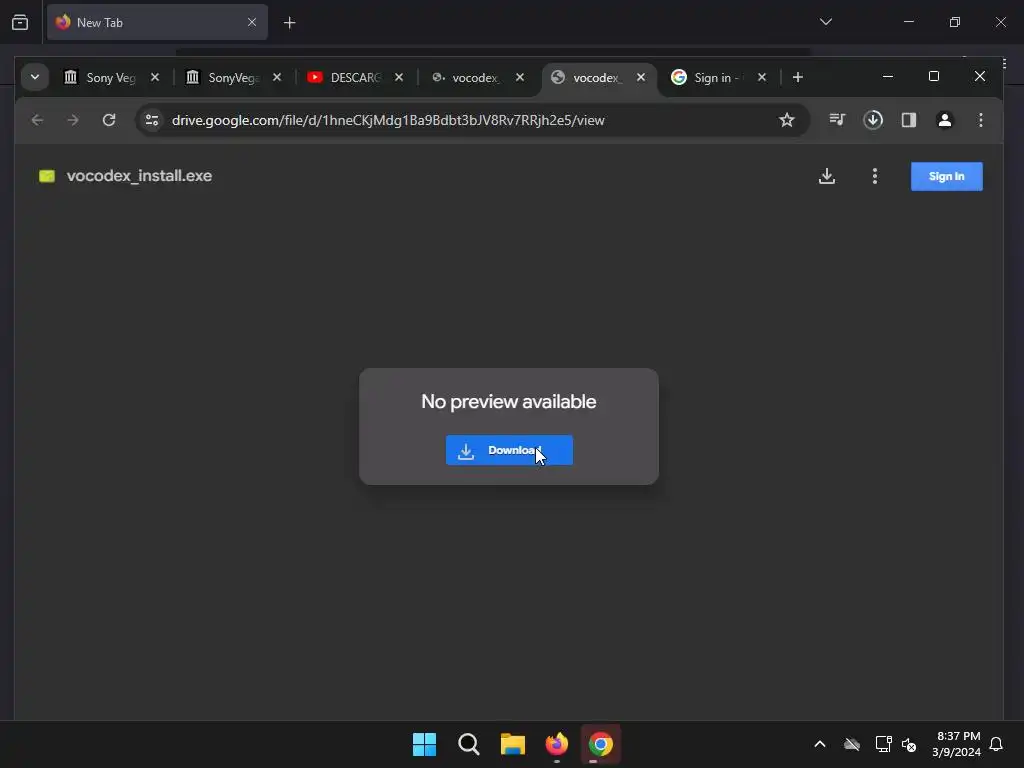Close the active vocodex_ tab
Screen dimensions: 1024x768
[641, 77]
